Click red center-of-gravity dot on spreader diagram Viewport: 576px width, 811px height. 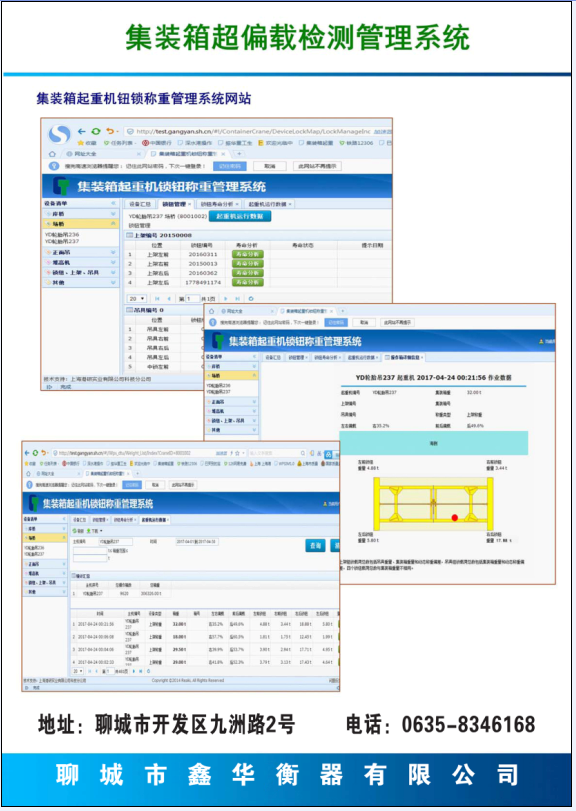coord(454,518)
